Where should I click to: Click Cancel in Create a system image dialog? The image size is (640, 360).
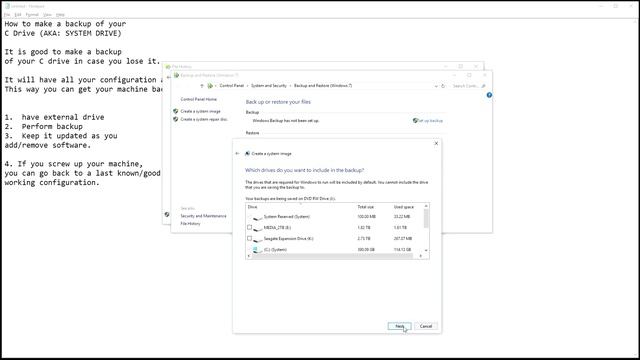(x=426, y=326)
